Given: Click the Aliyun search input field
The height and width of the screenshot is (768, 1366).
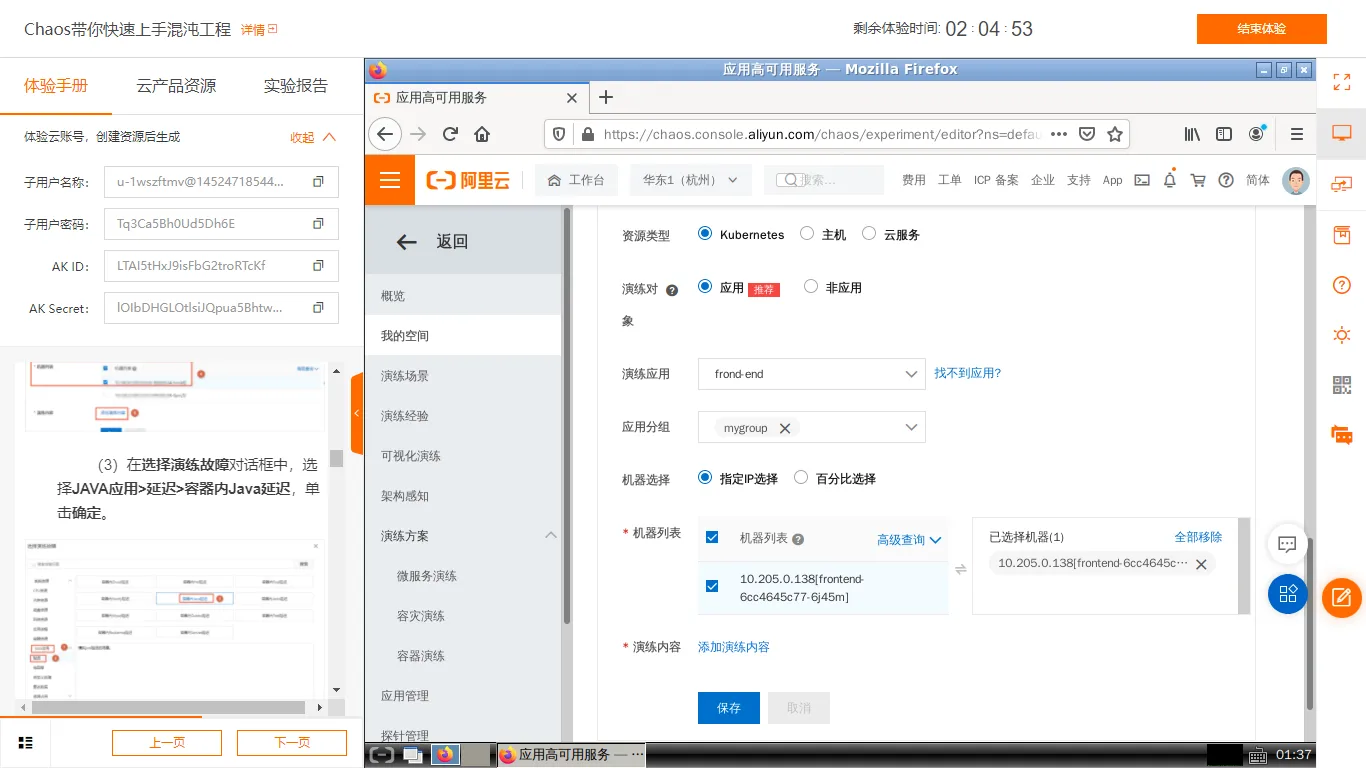Looking at the screenshot, I should pyautogui.click(x=824, y=180).
